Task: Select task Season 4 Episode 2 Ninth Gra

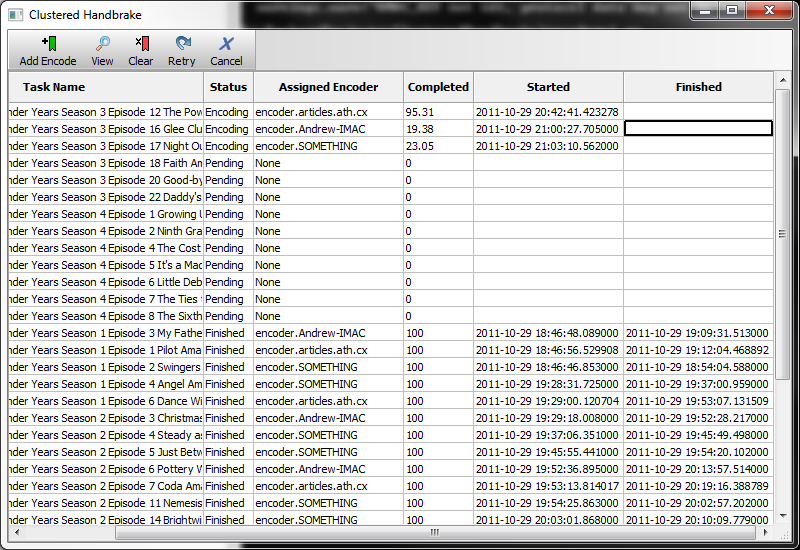Action: tap(106, 231)
